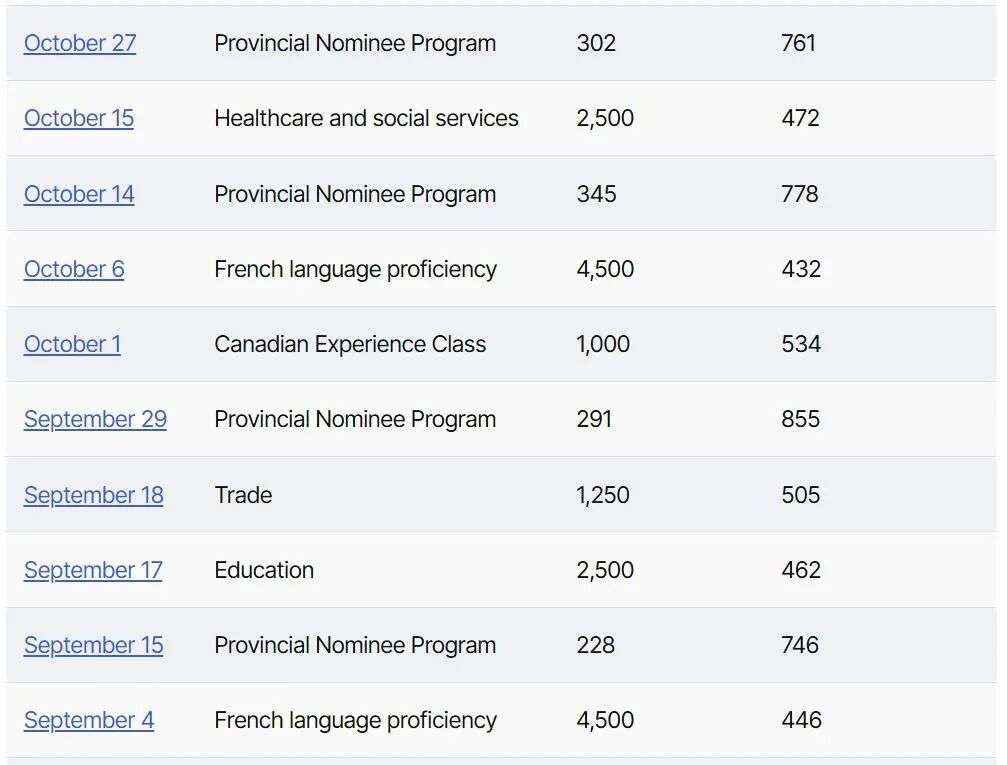Select the 228 invitations value

point(596,645)
